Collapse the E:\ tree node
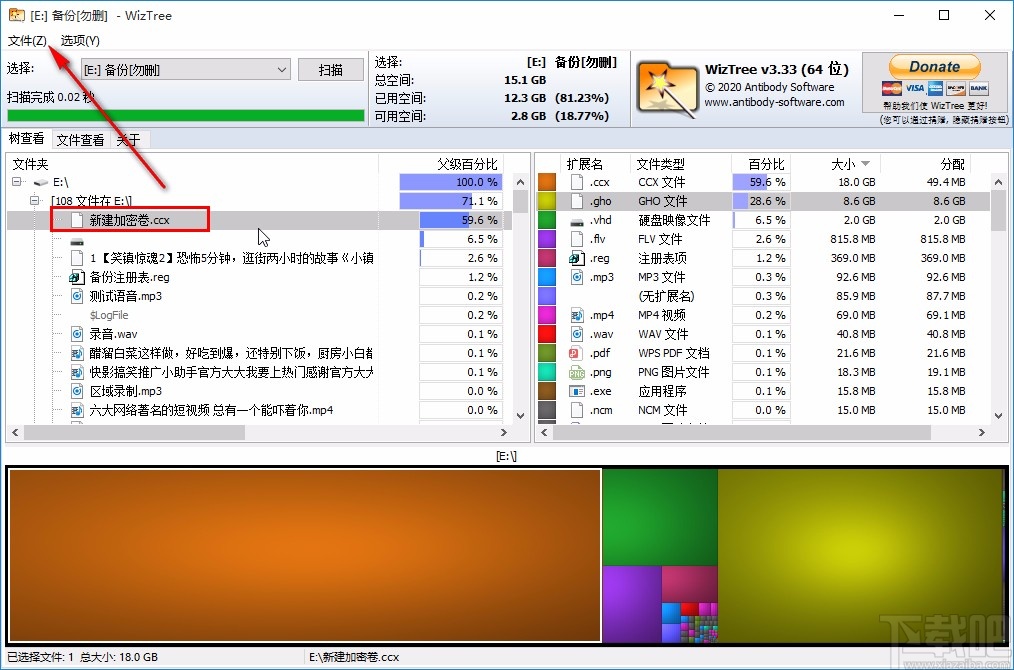This screenshot has width=1014, height=670. coord(14,181)
